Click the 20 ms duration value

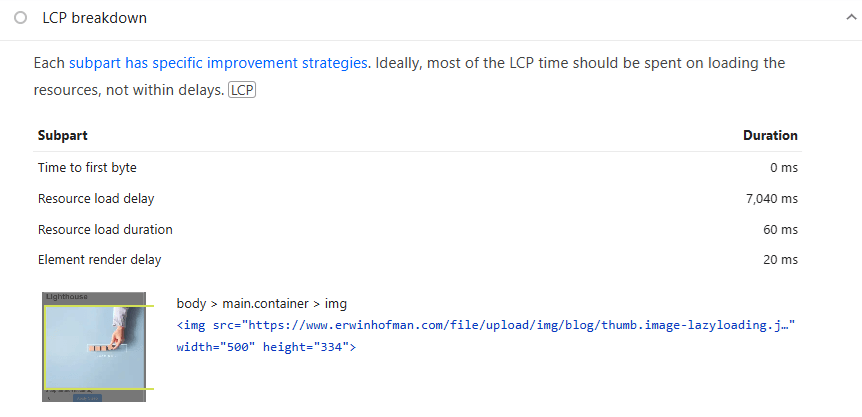click(781, 260)
